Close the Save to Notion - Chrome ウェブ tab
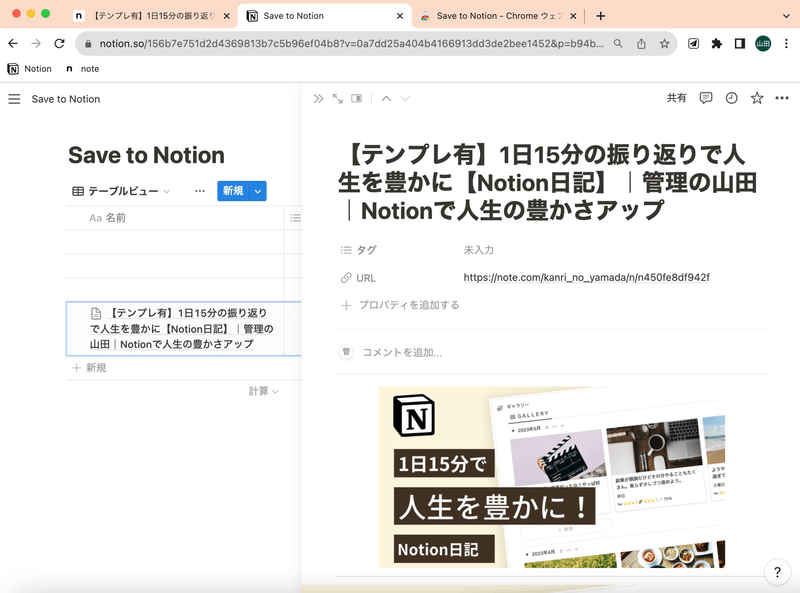 pyautogui.click(x=573, y=16)
